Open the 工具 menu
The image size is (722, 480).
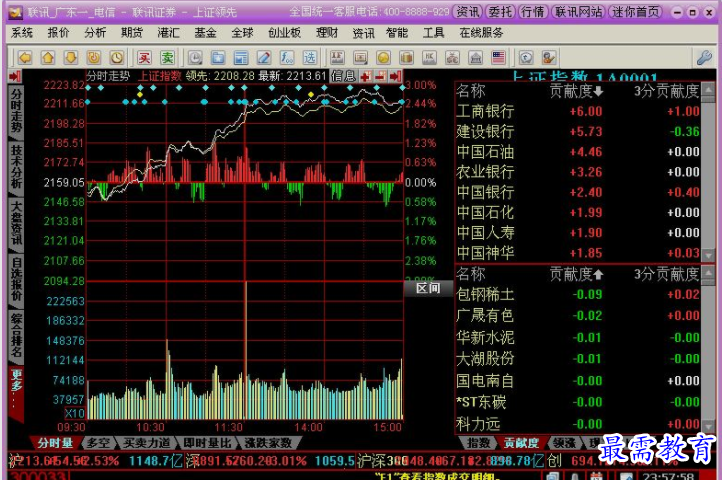tap(433, 33)
